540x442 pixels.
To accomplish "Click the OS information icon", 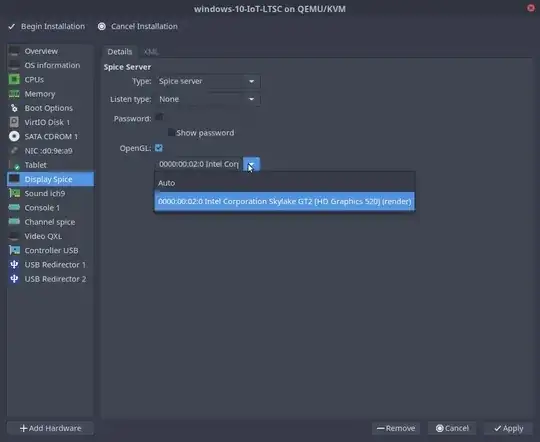I will pyautogui.click(x=14, y=65).
